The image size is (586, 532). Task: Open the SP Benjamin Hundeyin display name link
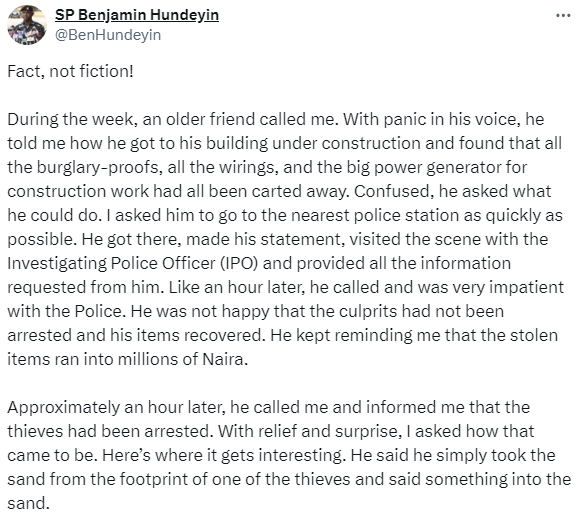coord(137,15)
